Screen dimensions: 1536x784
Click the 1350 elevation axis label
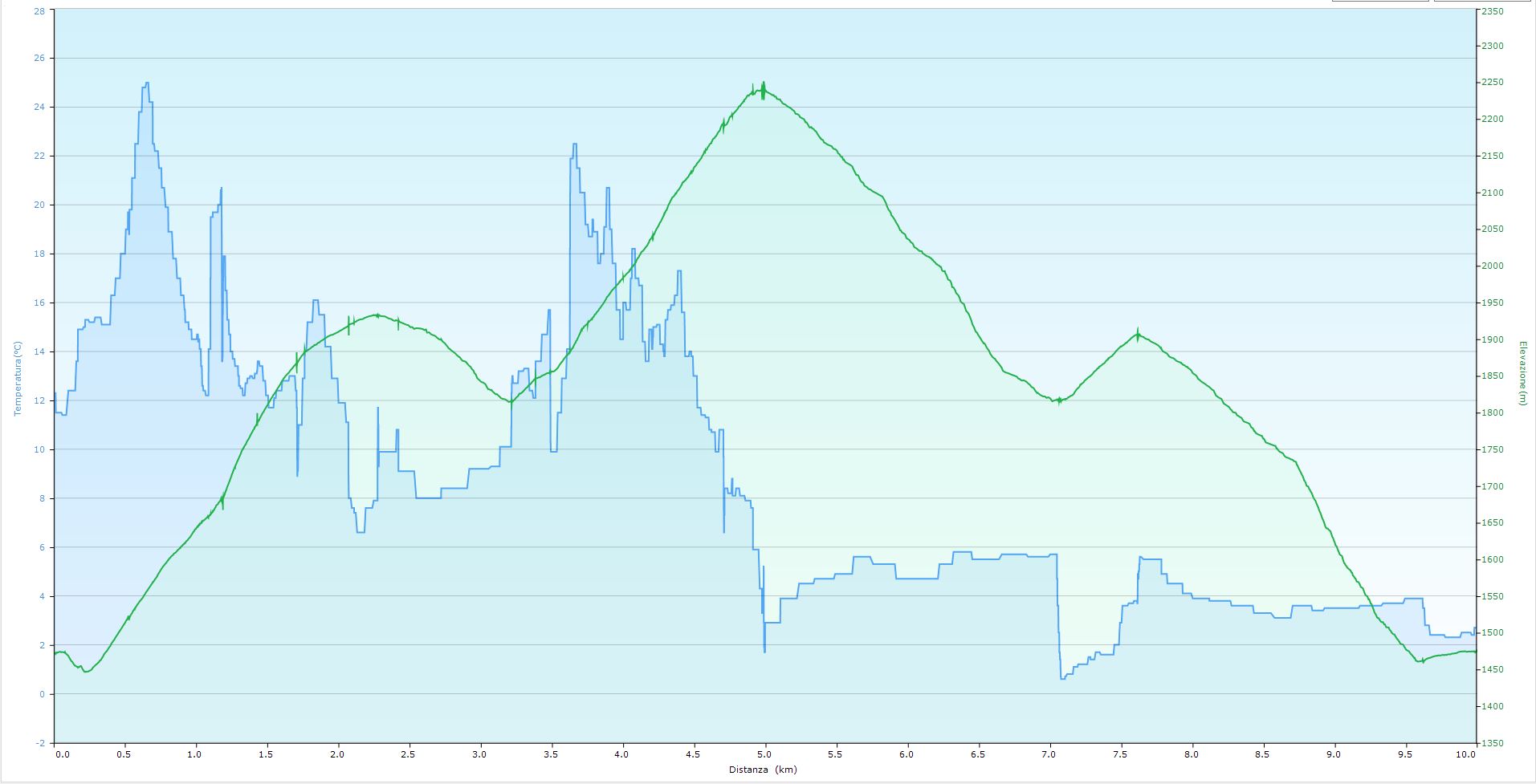click(x=1493, y=743)
